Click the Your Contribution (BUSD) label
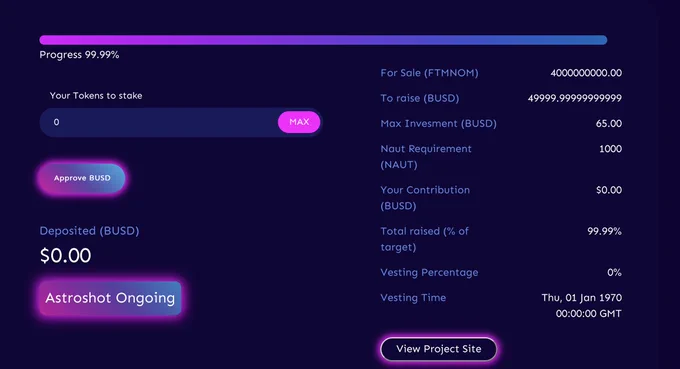680x369 pixels. (425, 198)
